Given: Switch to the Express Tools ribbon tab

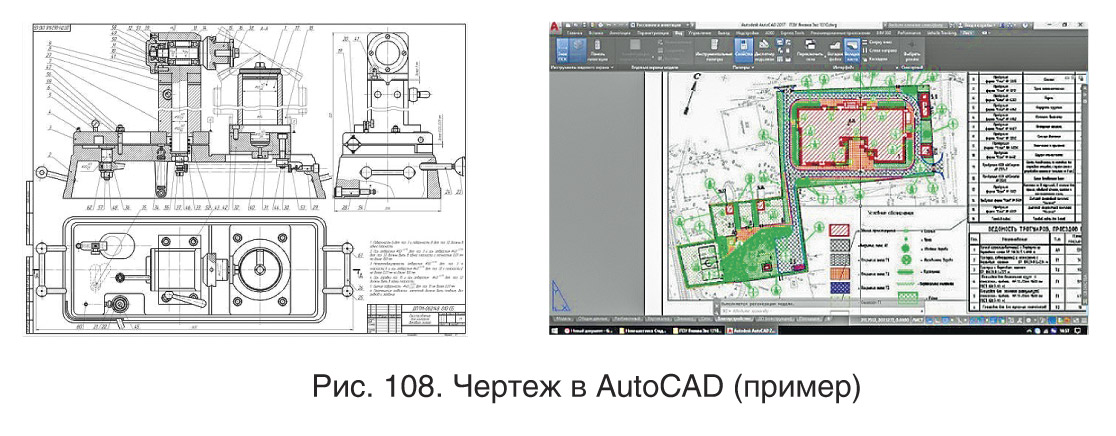Looking at the screenshot, I should (792, 33).
